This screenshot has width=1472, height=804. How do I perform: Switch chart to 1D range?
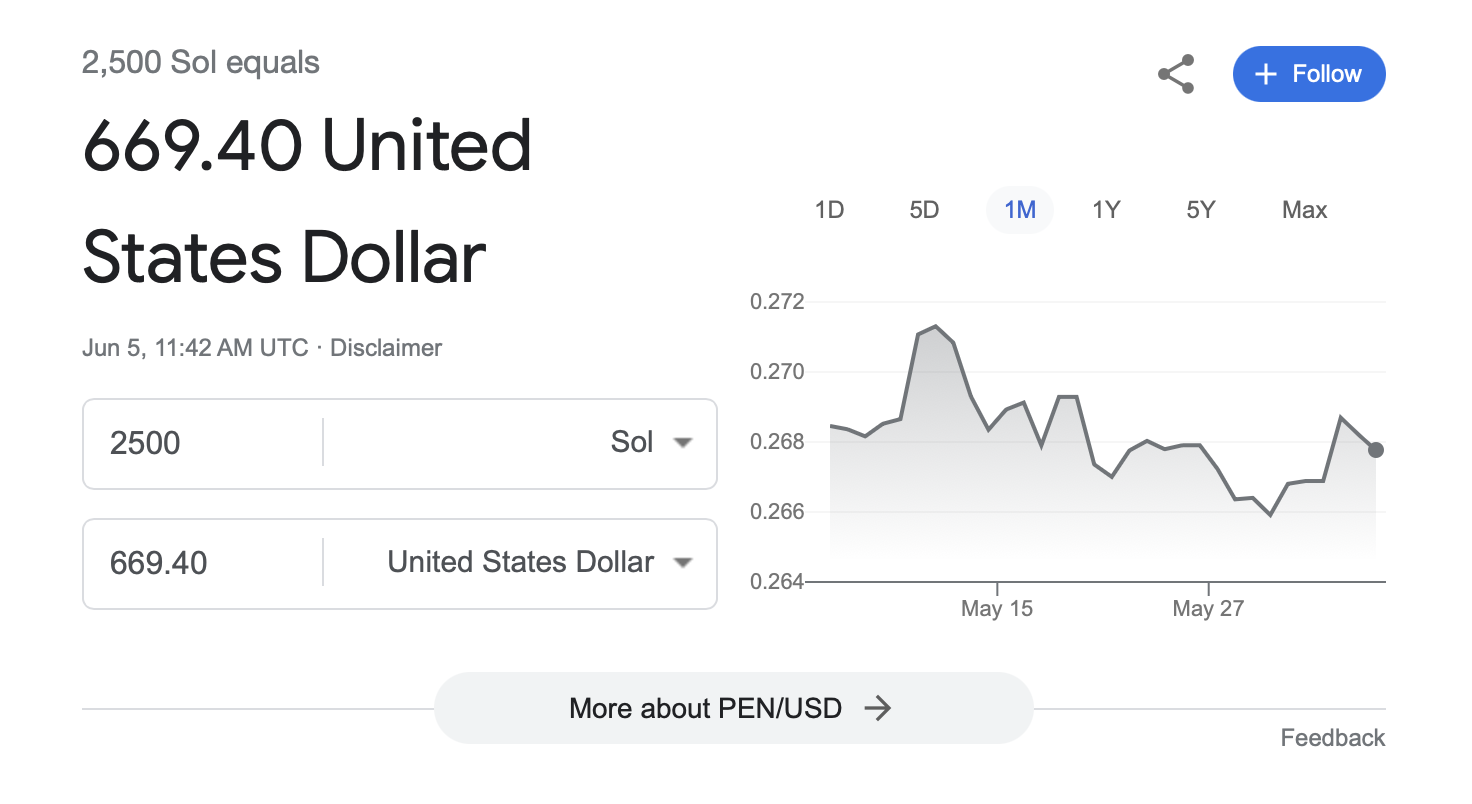tap(829, 210)
